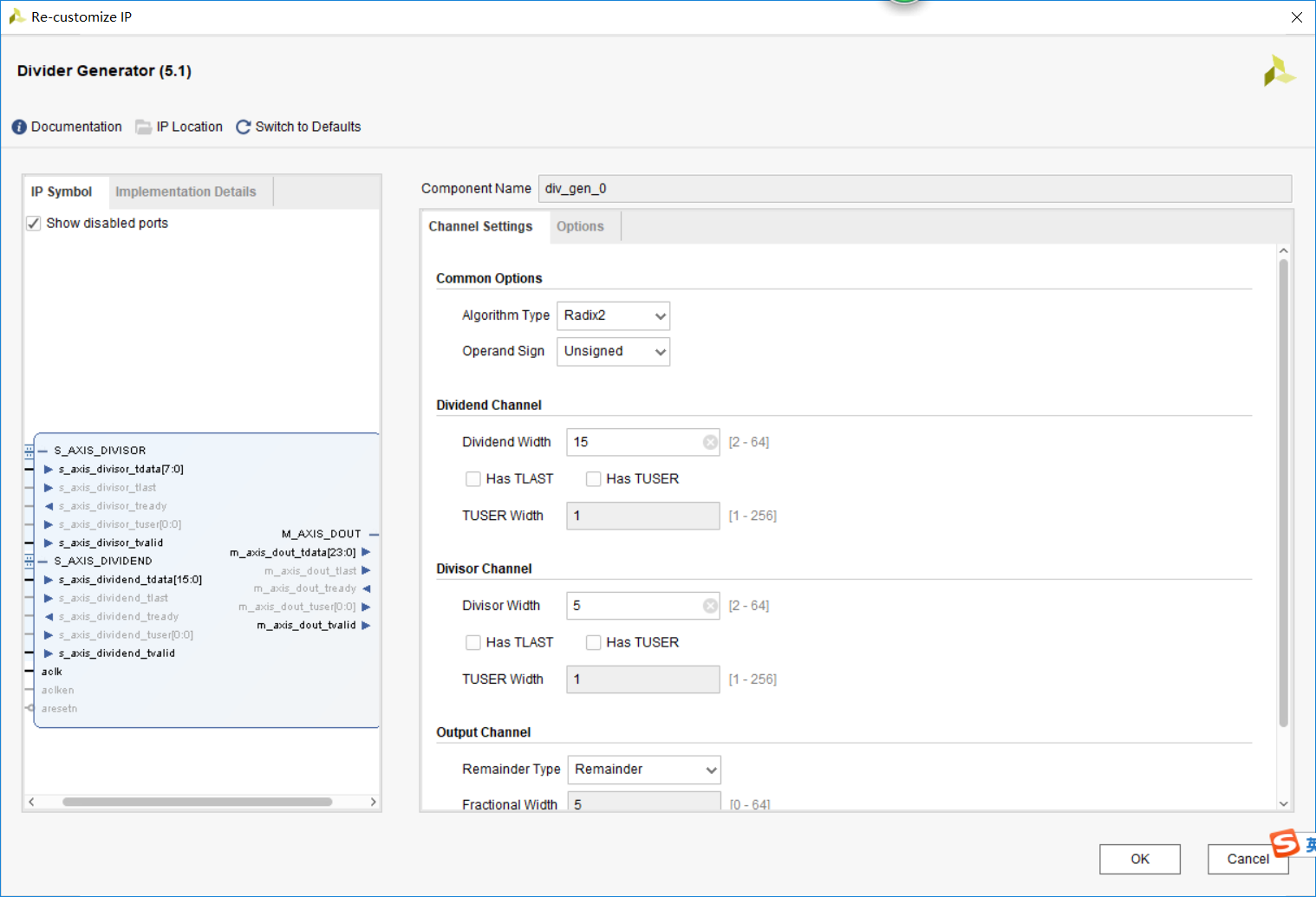The image size is (1316, 897).
Task: Click the IP Location folder icon
Action: (144, 127)
